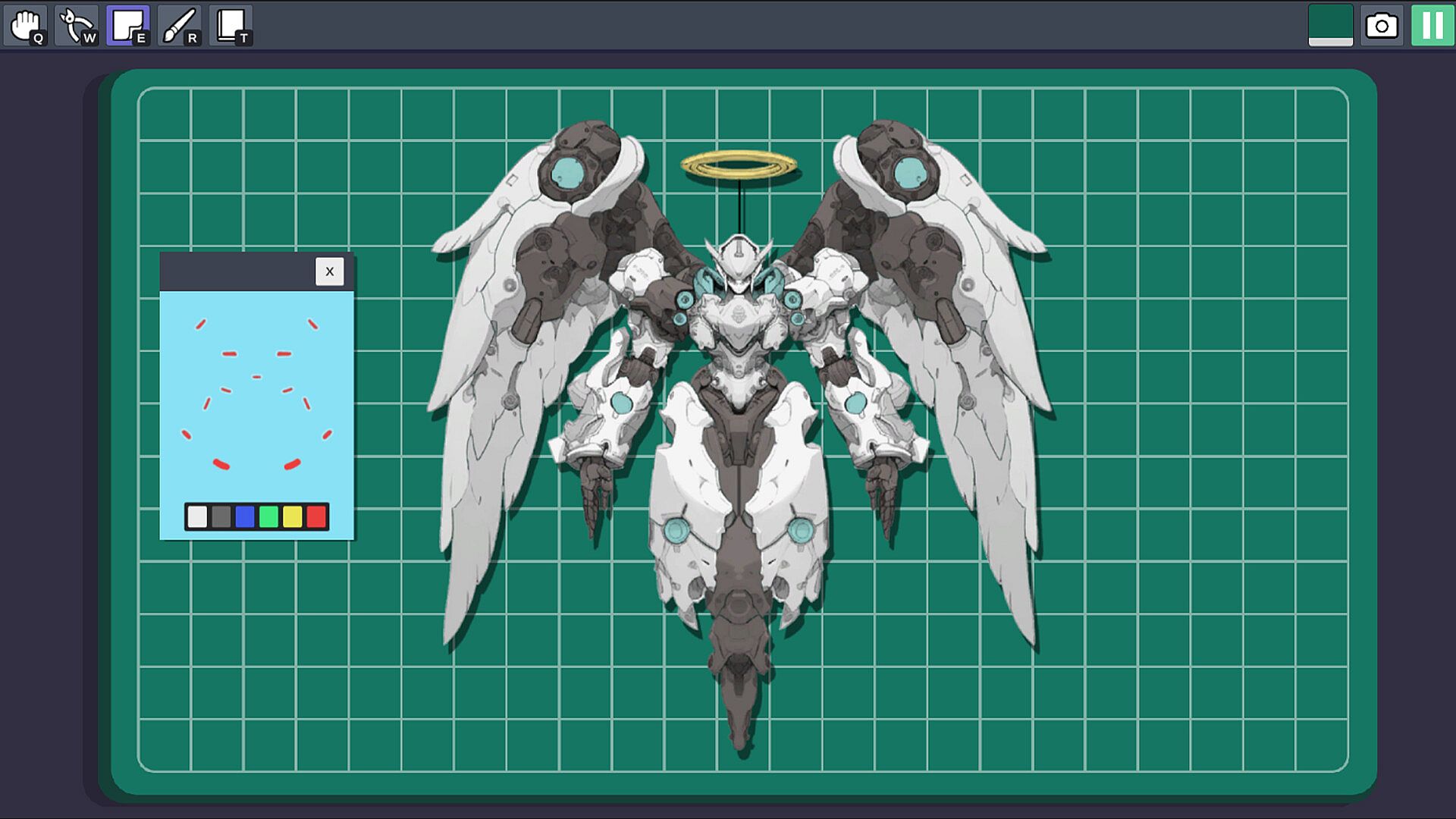Select the hand grab tool
Image resolution: width=1456 pixels, height=819 pixels.
[27, 26]
